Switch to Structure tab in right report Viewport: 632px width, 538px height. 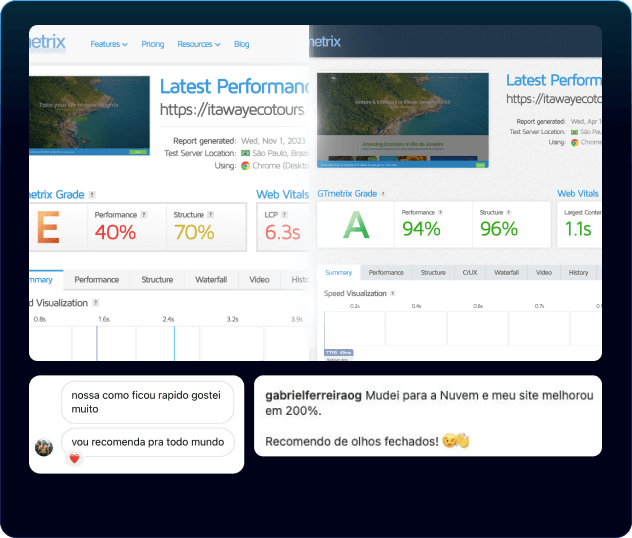click(x=433, y=272)
